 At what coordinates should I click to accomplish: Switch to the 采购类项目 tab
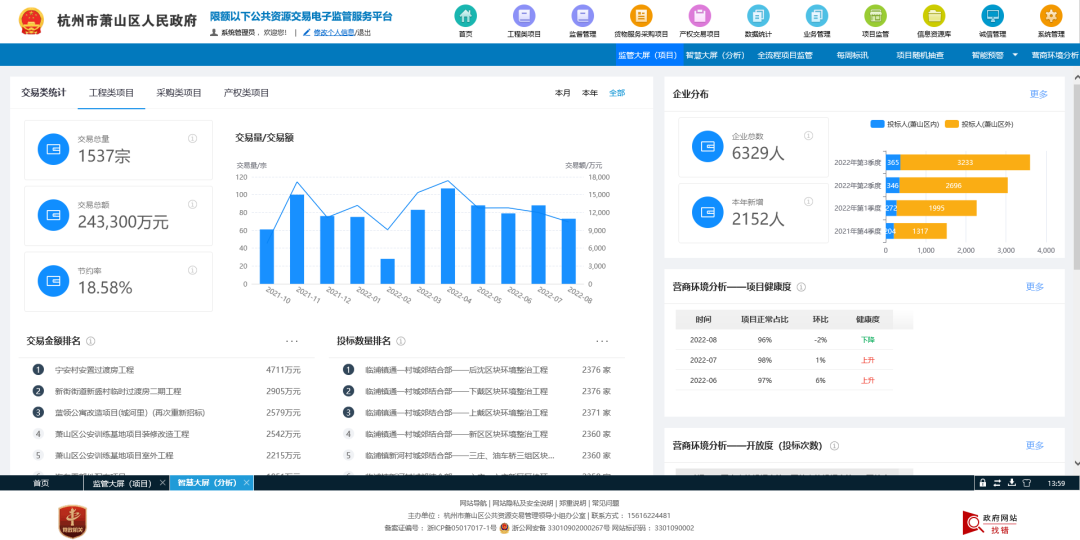click(179, 93)
